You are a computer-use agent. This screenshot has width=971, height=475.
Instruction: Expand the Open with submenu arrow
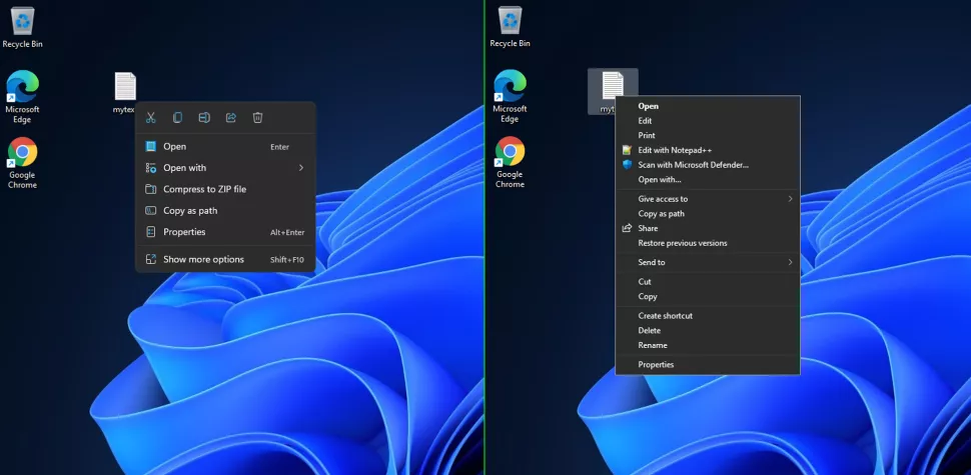pos(301,168)
